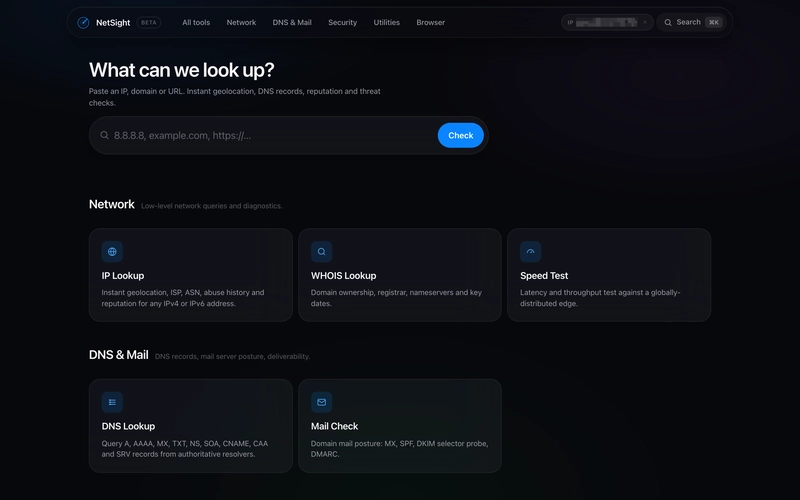Open the DNS & Mail nav item
This screenshot has width=800, height=500.
click(x=292, y=22)
